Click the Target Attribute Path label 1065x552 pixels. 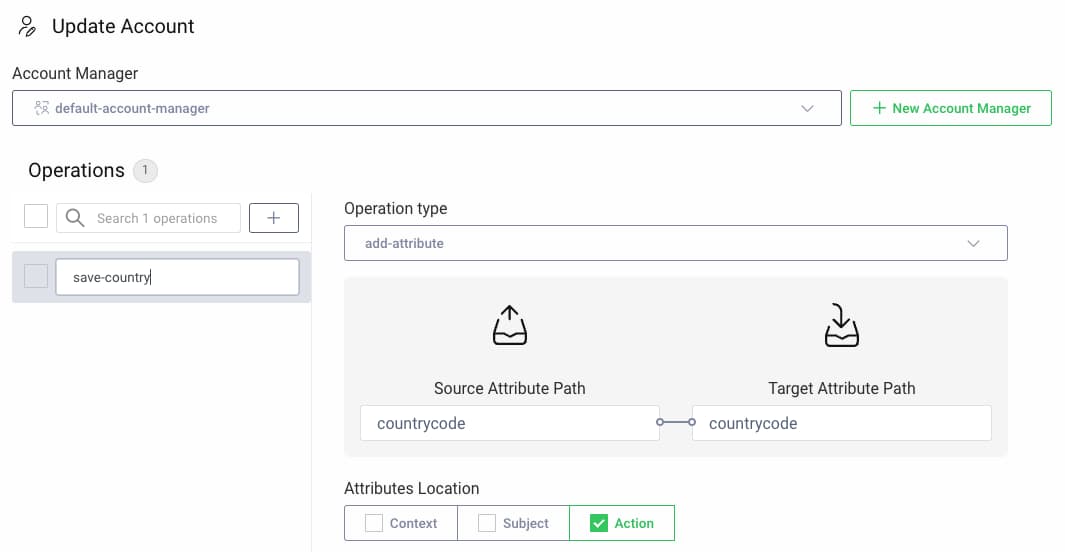tap(842, 388)
